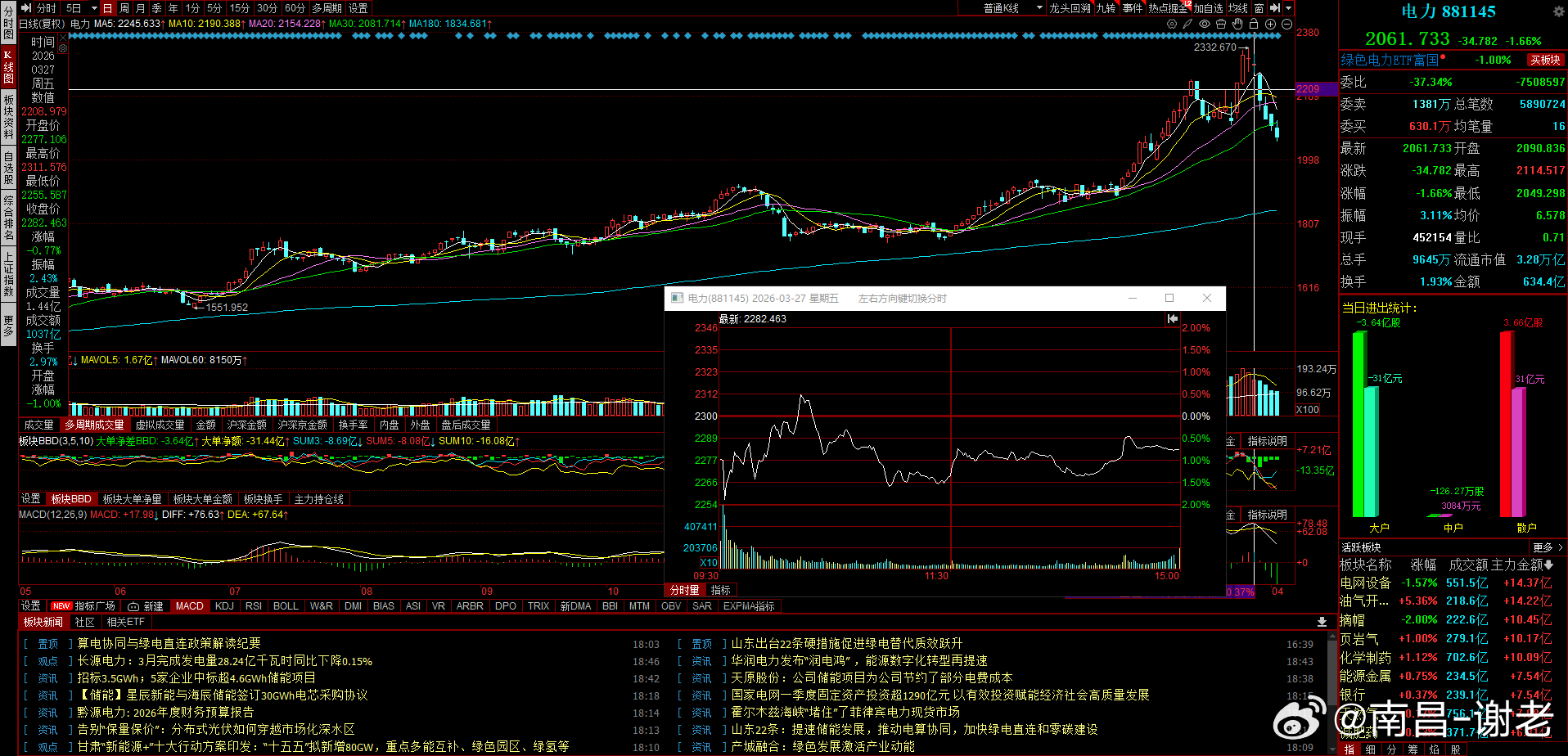Image resolution: width=1568 pixels, height=756 pixels.
Task: Open the 窗 window layout button
Action: [1259, 8]
